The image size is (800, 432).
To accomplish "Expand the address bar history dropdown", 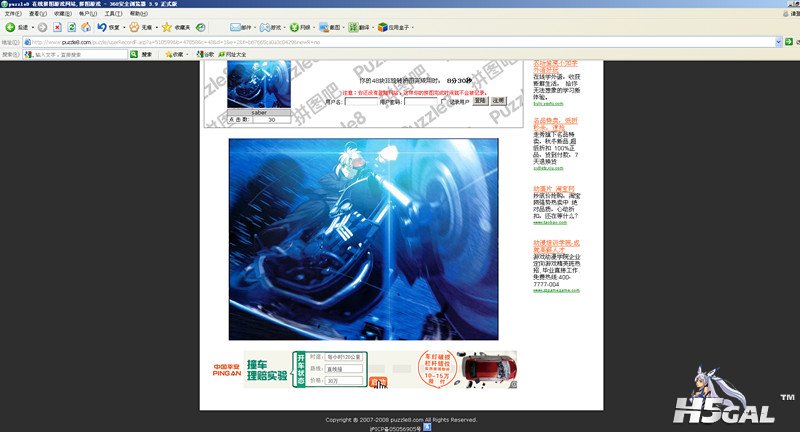I will (777, 42).
